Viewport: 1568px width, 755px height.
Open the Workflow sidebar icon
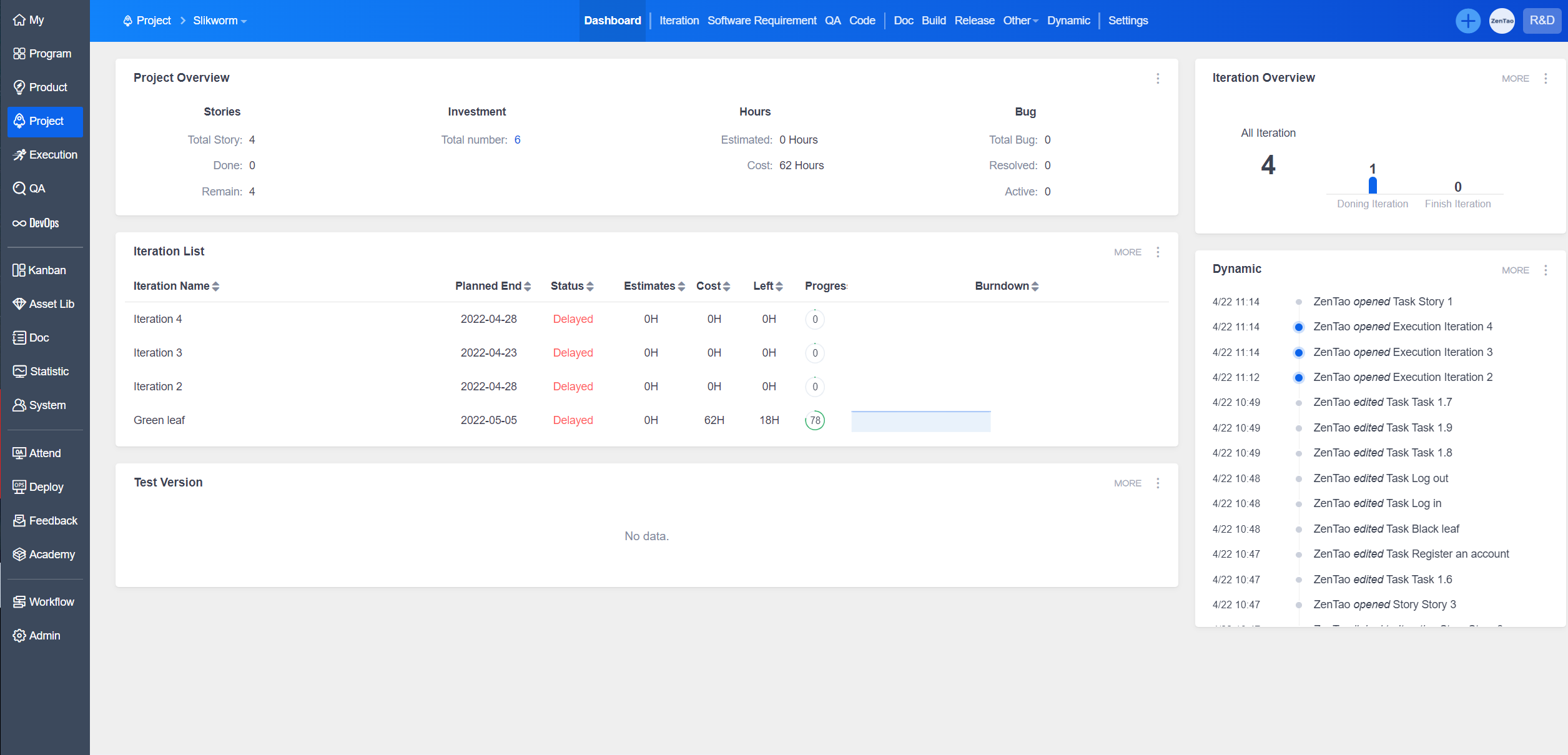click(x=19, y=602)
